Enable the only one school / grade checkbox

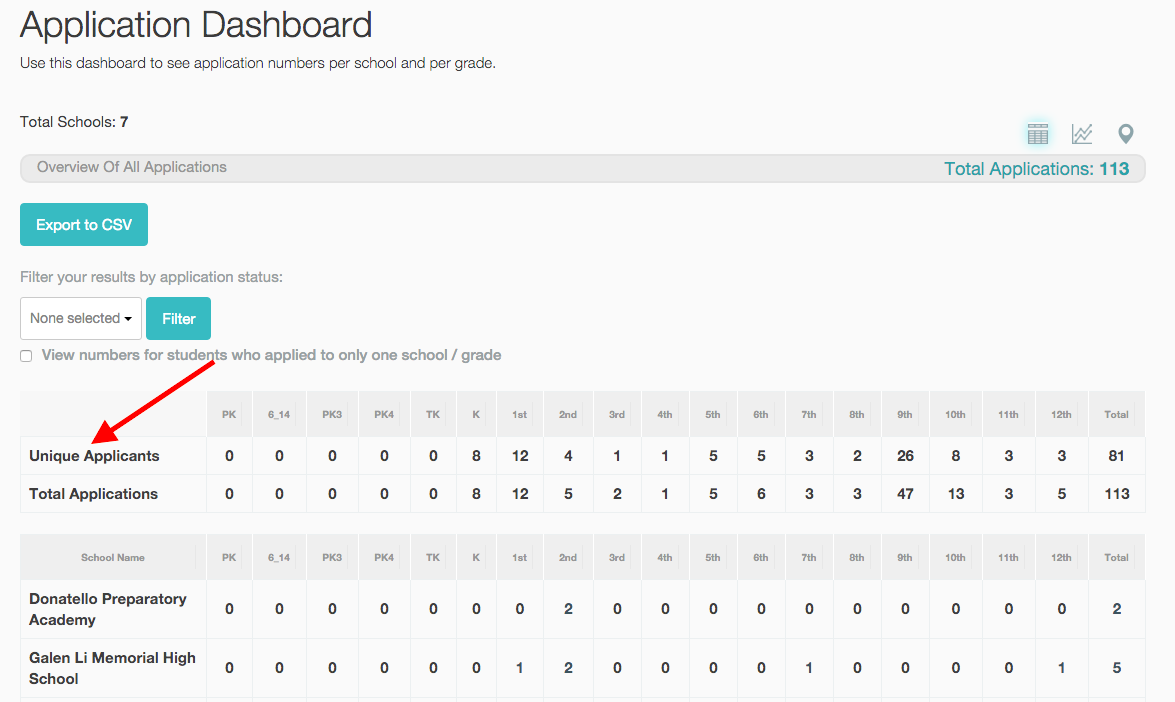click(26, 356)
